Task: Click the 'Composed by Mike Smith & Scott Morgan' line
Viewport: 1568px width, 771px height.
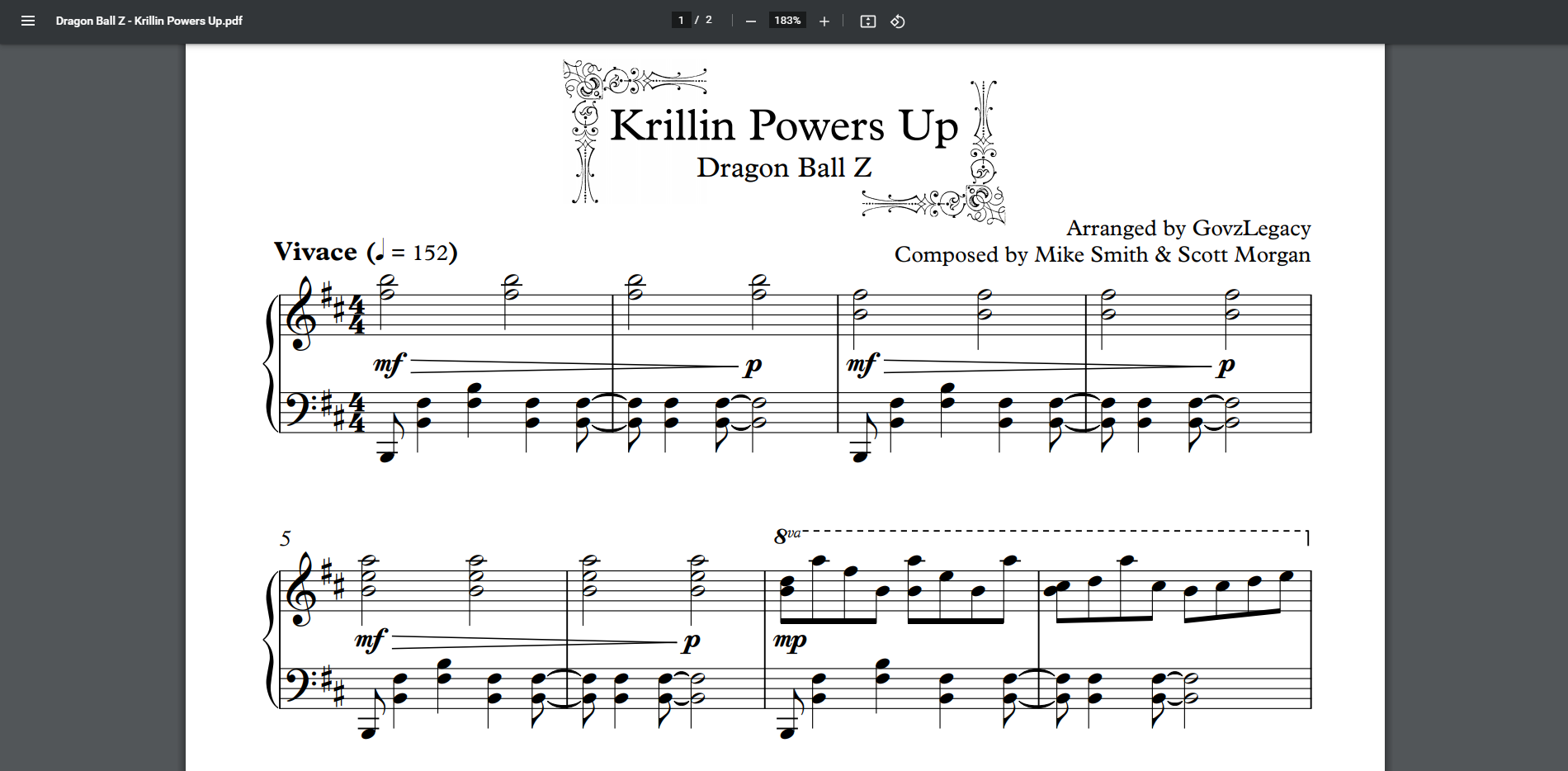Action: (1102, 254)
